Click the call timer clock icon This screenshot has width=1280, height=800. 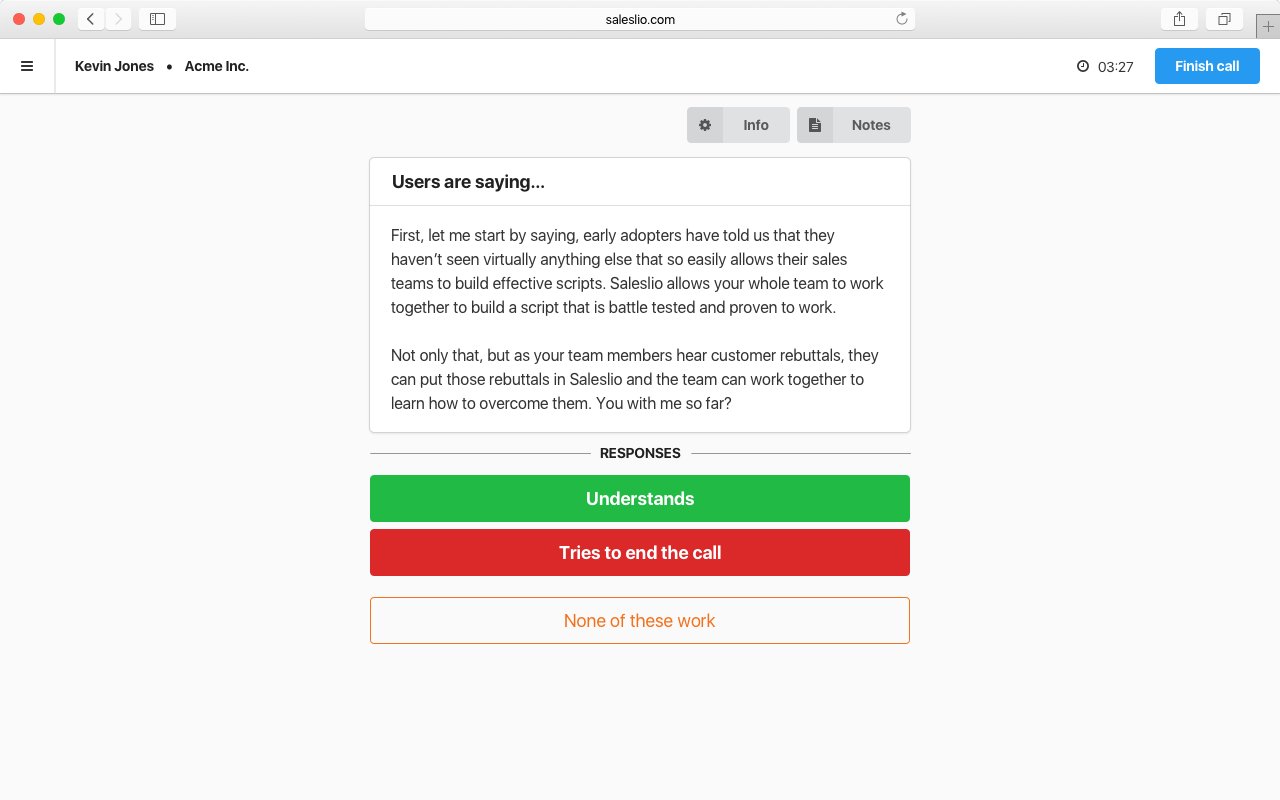[x=1083, y=66]
